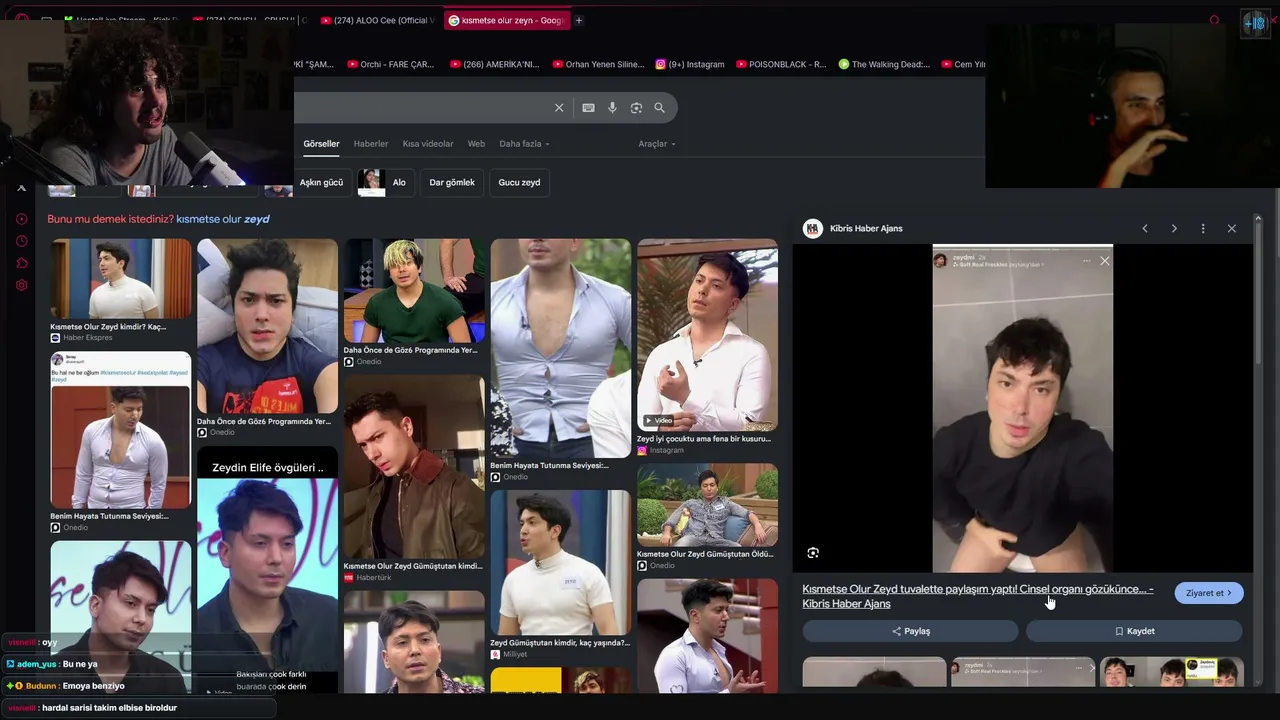
Task: Open the "(266) AMERİKA'NI..." bookmark
Action: click(495, 64)
